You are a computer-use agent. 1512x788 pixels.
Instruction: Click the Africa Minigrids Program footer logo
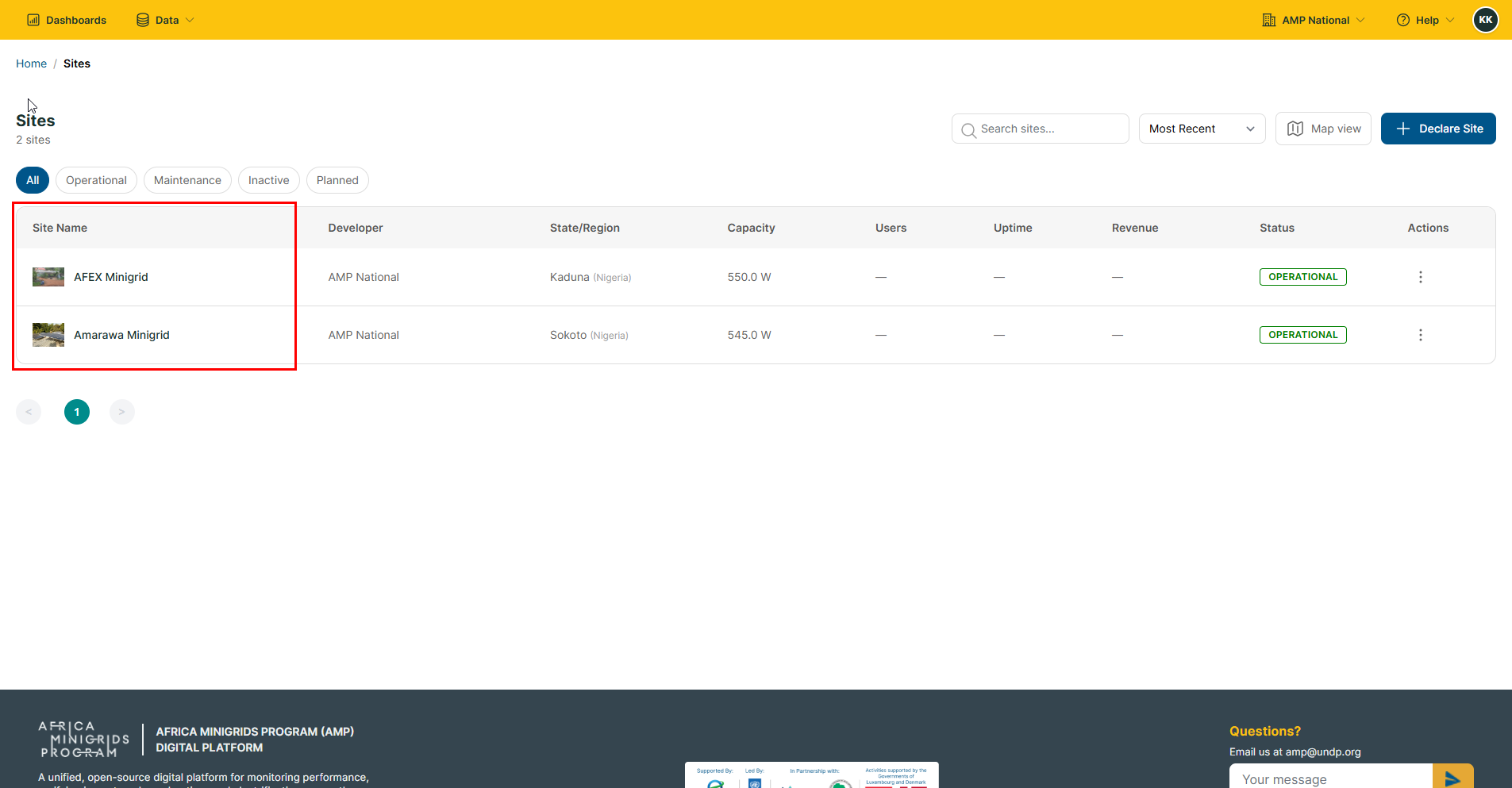pos(83,740)
